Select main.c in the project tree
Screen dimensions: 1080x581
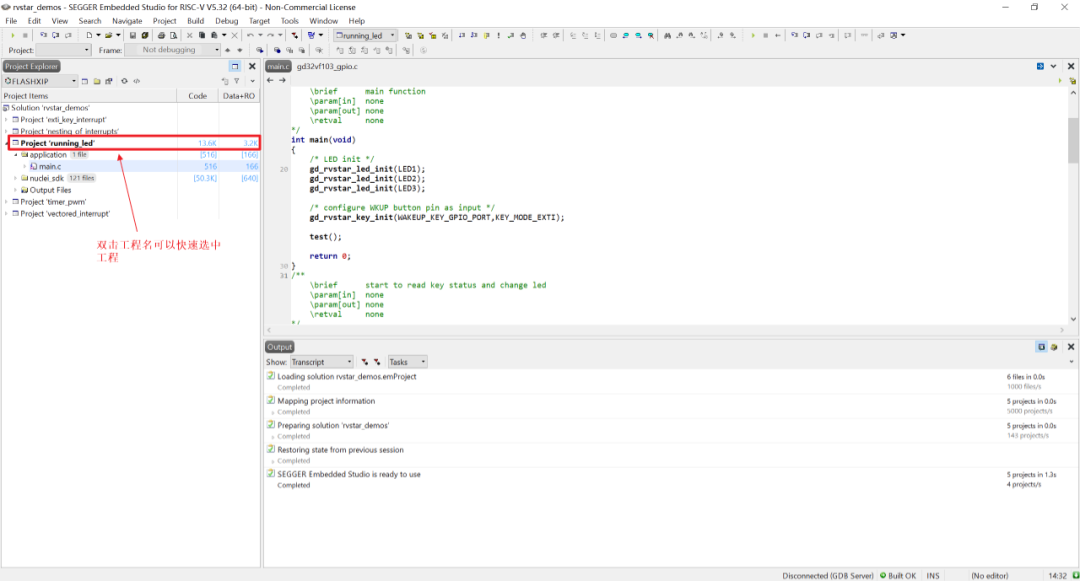(50, 167)
